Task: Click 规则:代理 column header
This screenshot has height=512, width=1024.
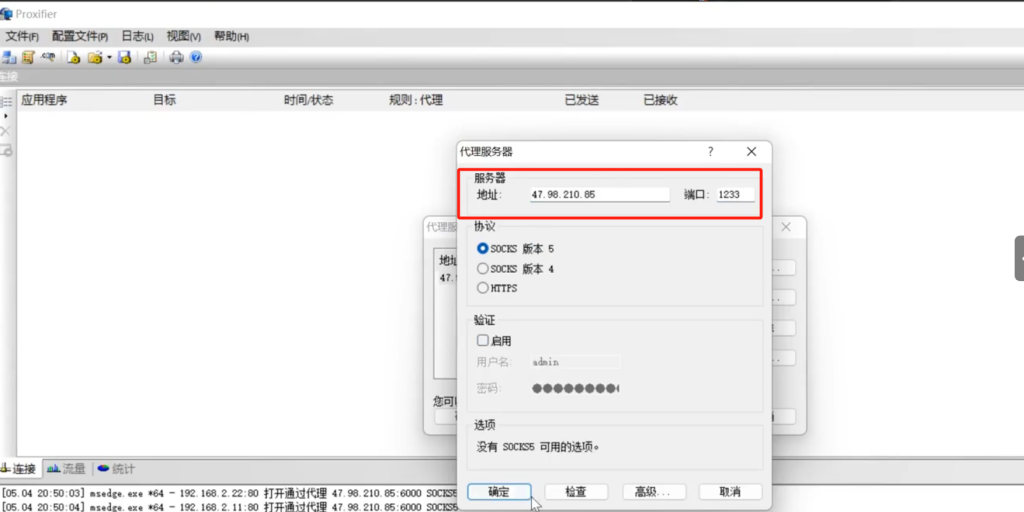Action: point(416,101)
